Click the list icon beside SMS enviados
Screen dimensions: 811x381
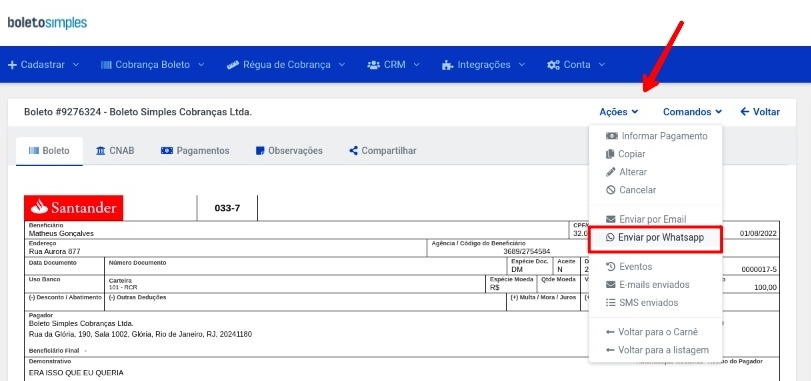[611, 302]
